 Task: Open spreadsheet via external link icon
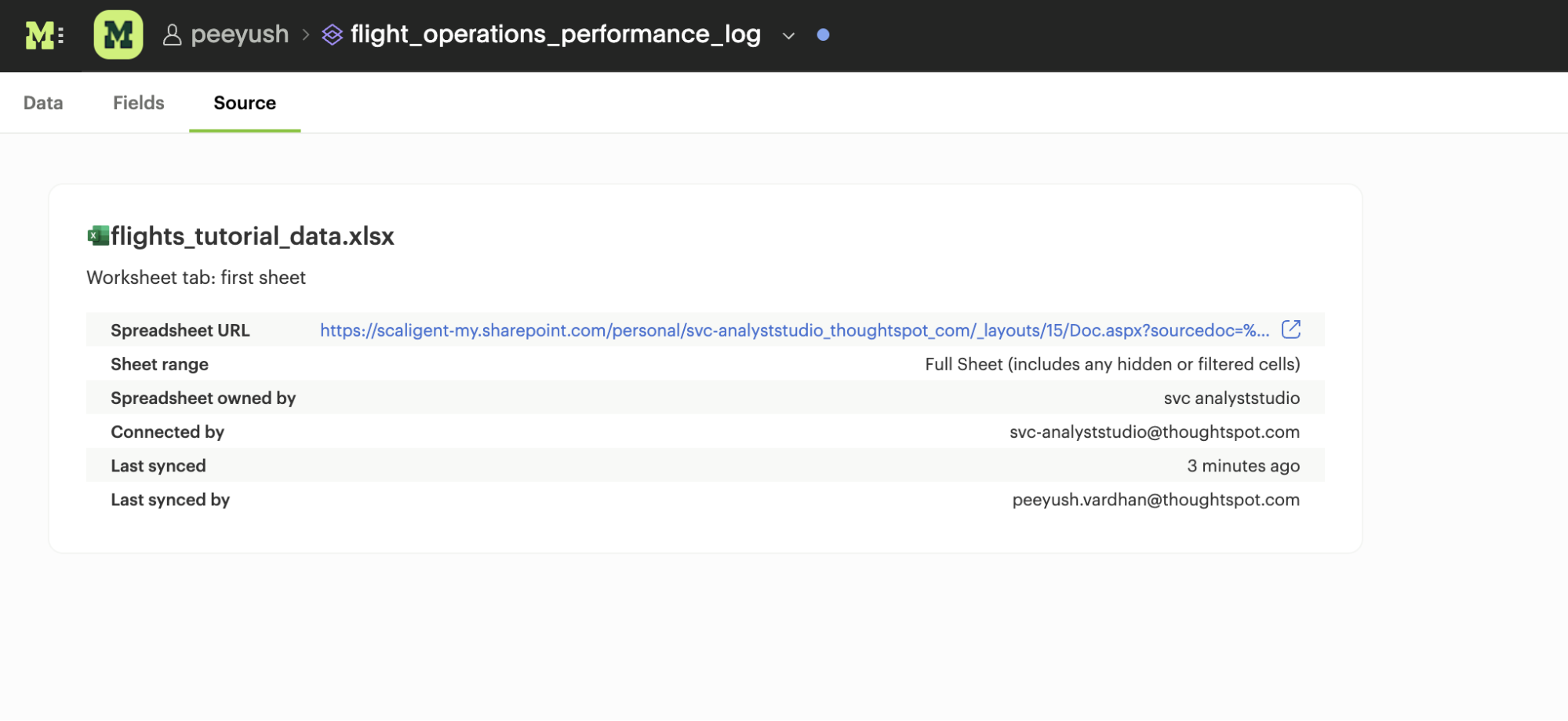(1290, 330)
